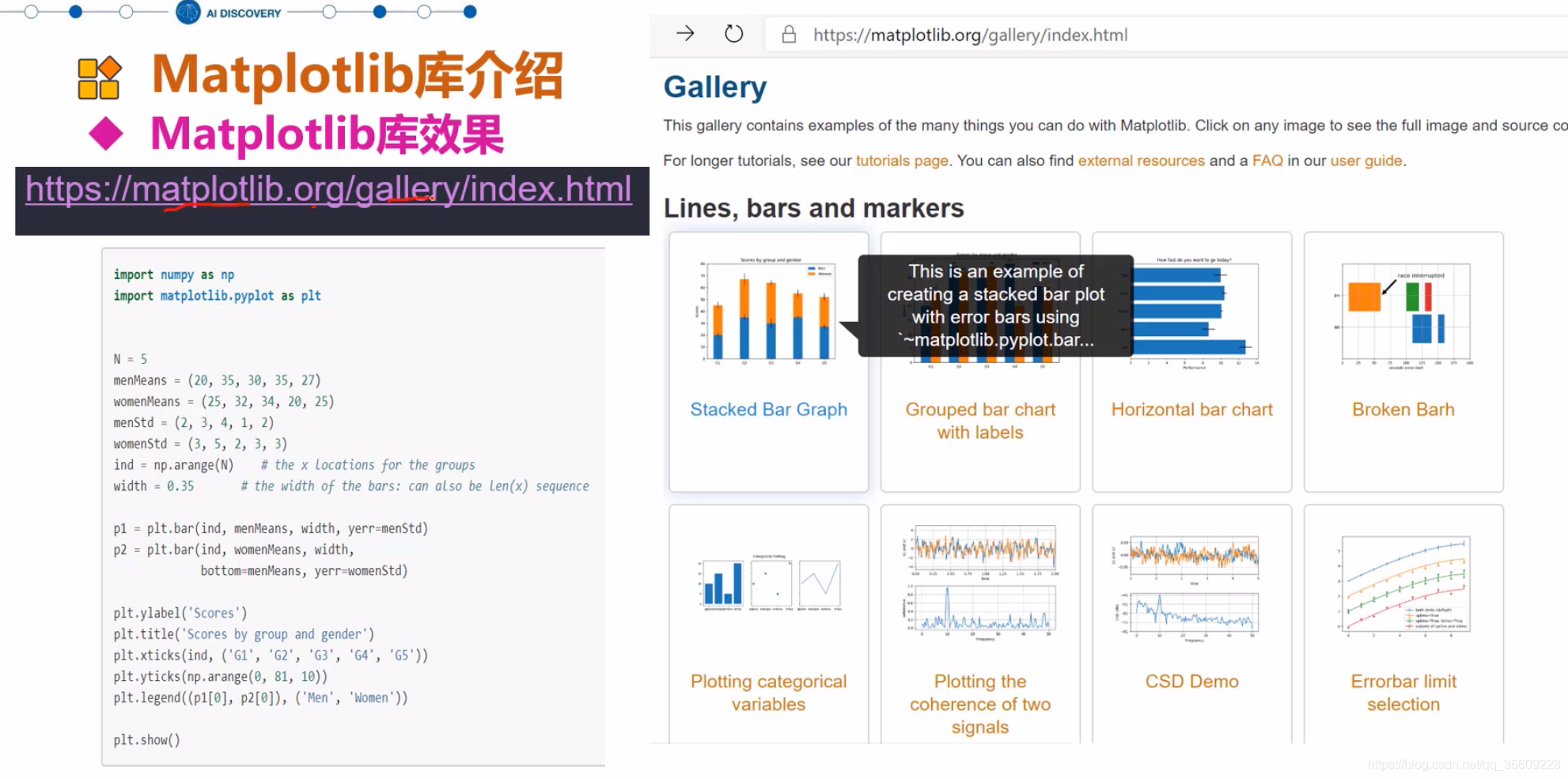The image size is (1568, 779).
Task: Click the stacked bar plot tooltip
Action: 995,305
